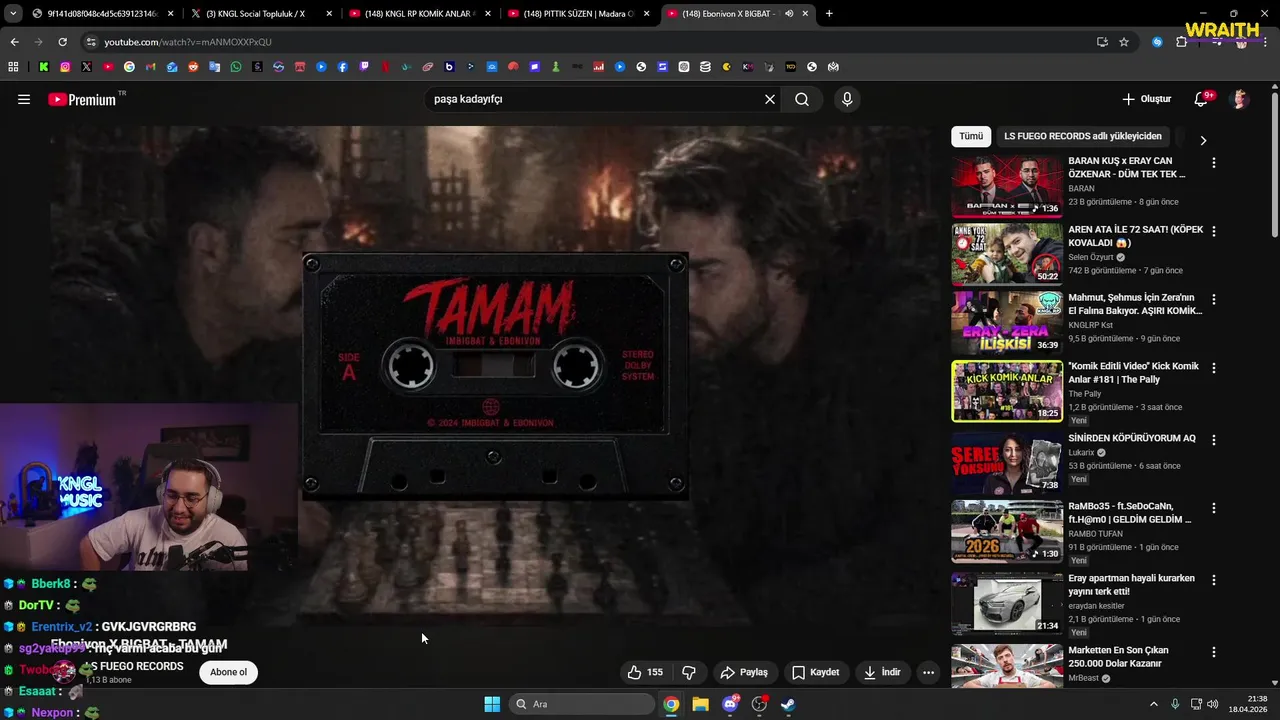Save video with Kaydet button

(x=816, y=672)
